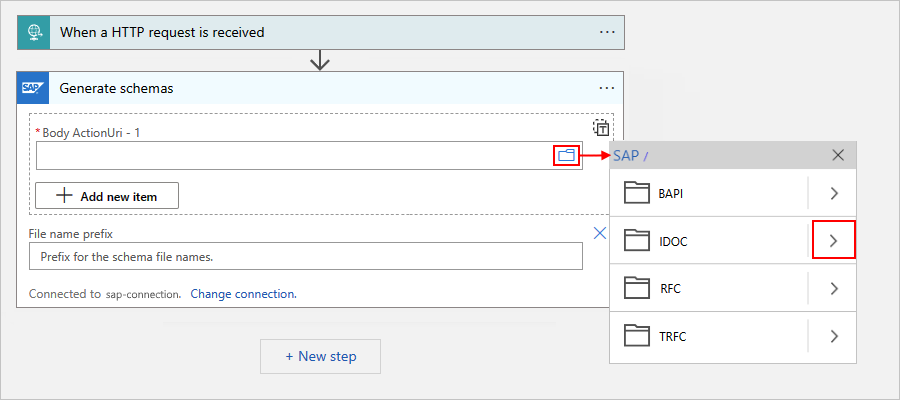Screen dimensions: 900x400
Task: Remove the File name prefix parameter
Action: tap(600, 233)
